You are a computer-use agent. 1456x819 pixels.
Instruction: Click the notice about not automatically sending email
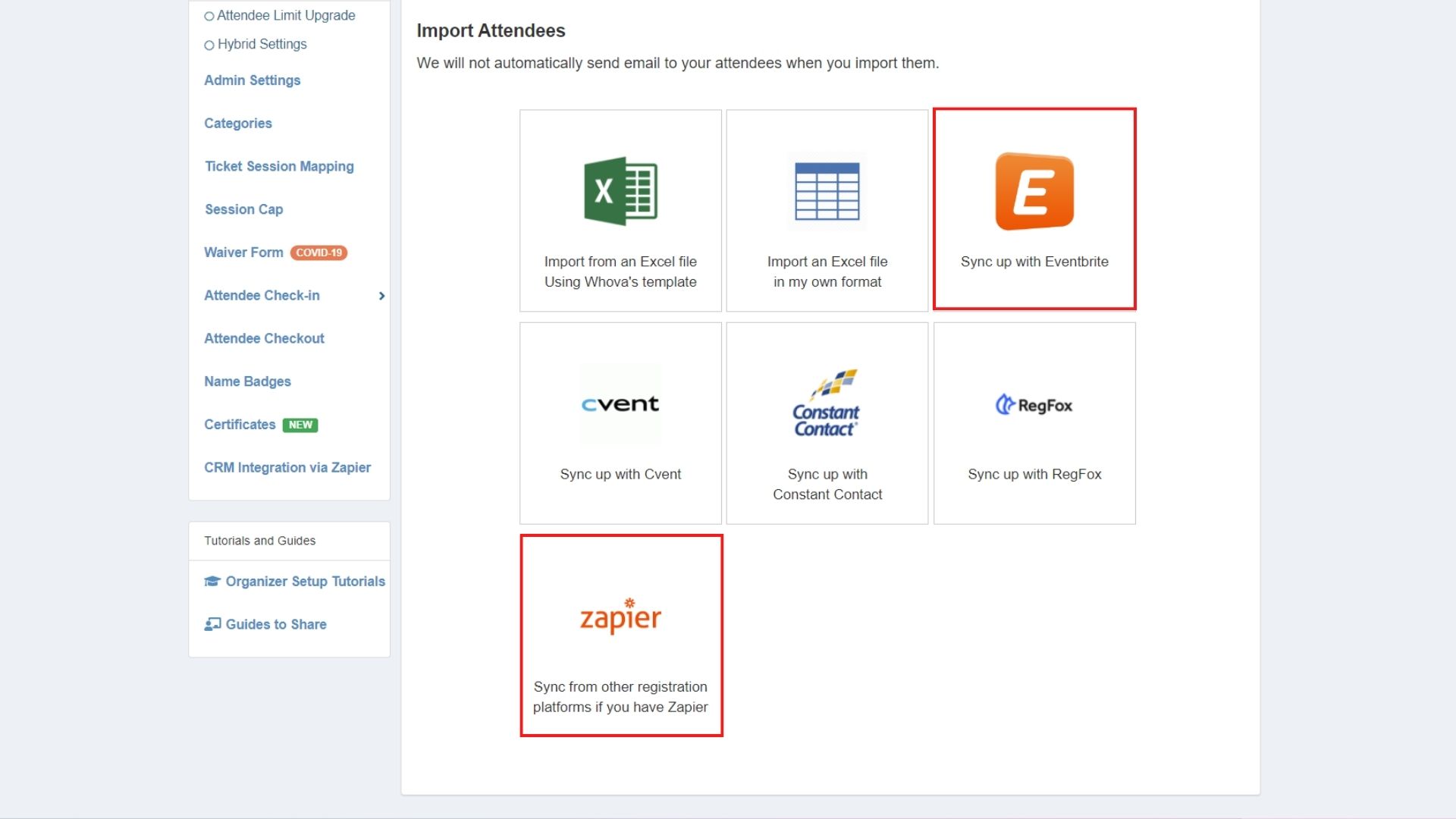point(677,63)
